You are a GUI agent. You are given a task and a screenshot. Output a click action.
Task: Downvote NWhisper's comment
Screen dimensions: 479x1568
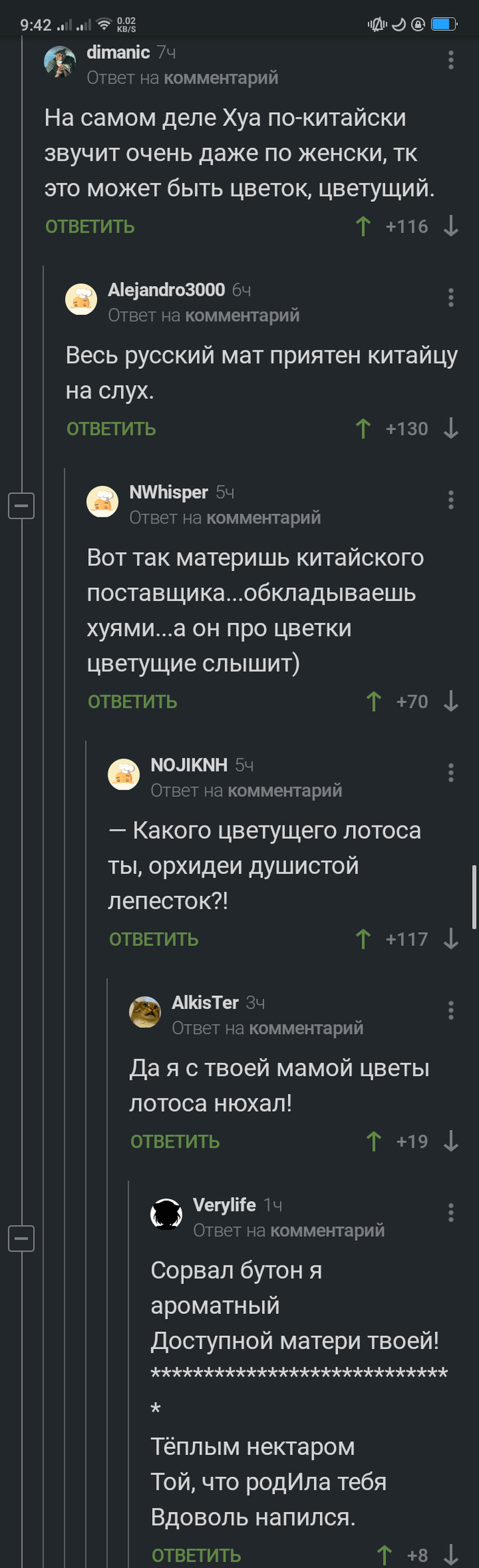coord(451,702)
